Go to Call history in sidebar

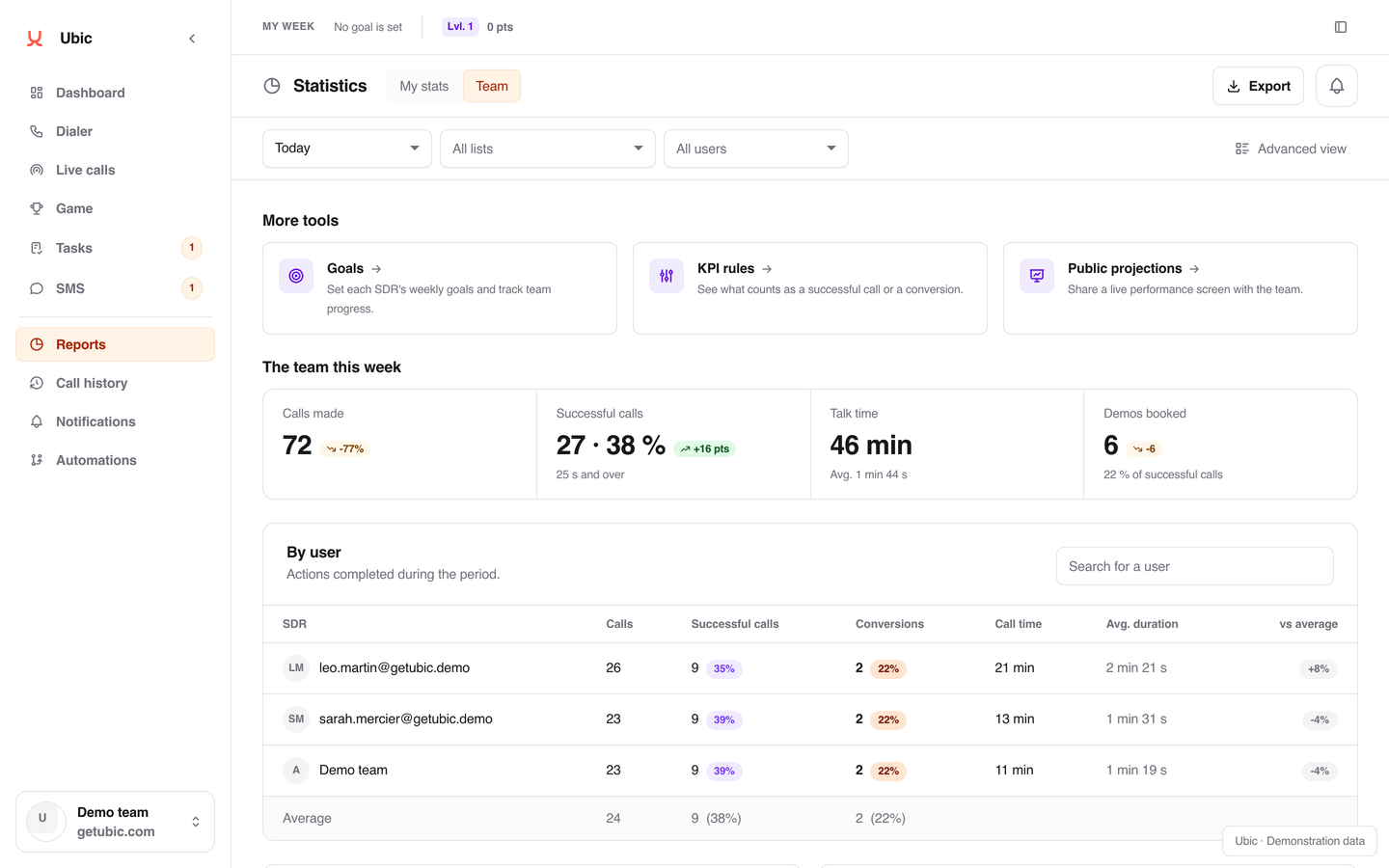[115, 383]
